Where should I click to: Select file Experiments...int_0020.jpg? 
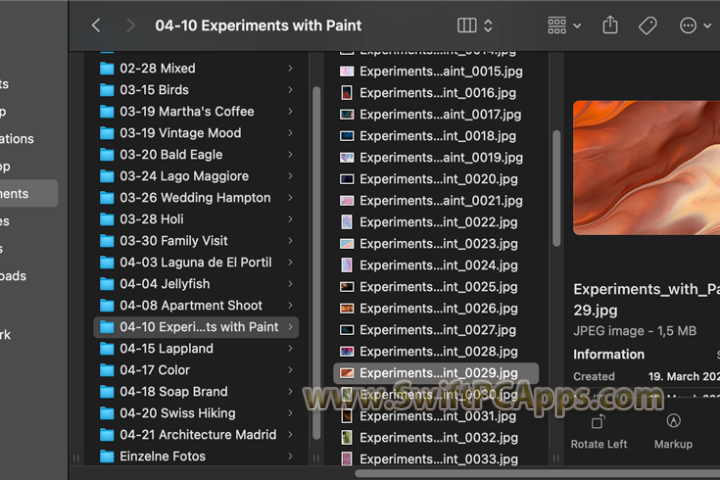[x=436, y=180]
